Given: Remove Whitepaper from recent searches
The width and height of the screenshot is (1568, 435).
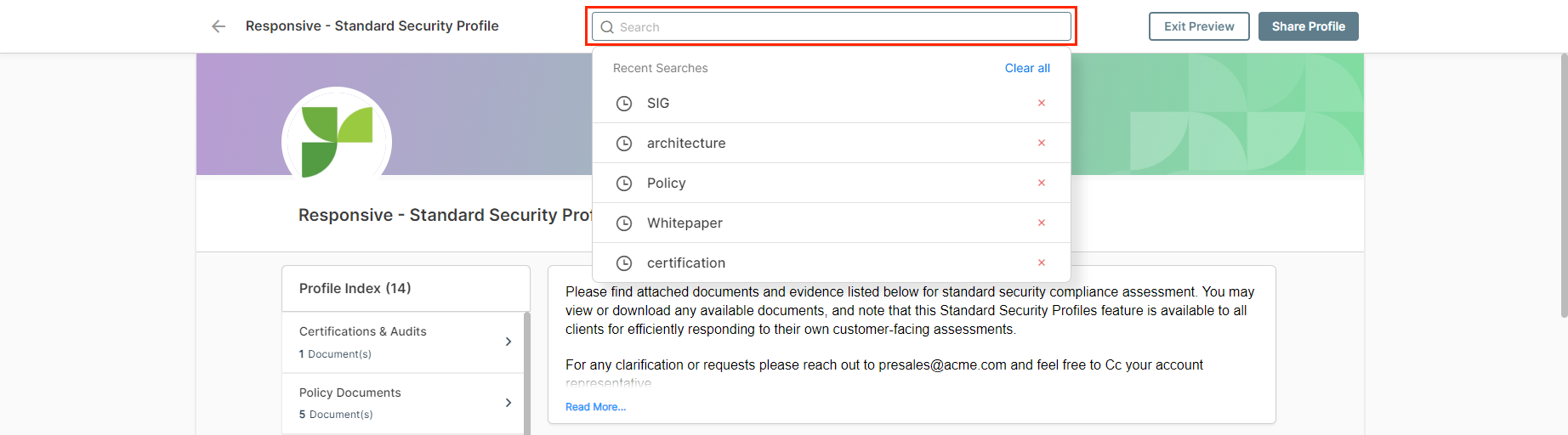Looking at the screenshot, I should pyautogui.click(x=1042, y=223).
